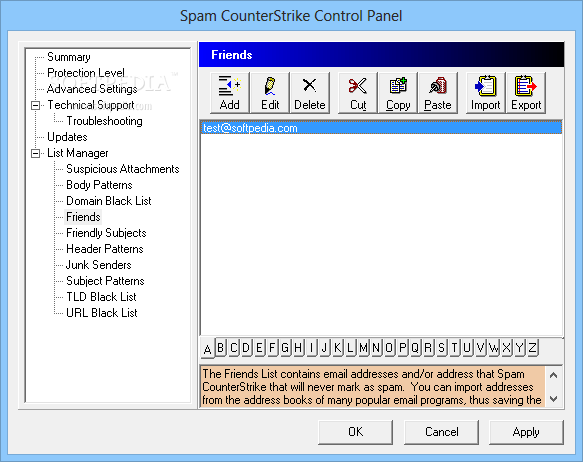This screenshot has height=462, width=583.
Task: Switch to the I letter tab
Action: pos(311,348)
